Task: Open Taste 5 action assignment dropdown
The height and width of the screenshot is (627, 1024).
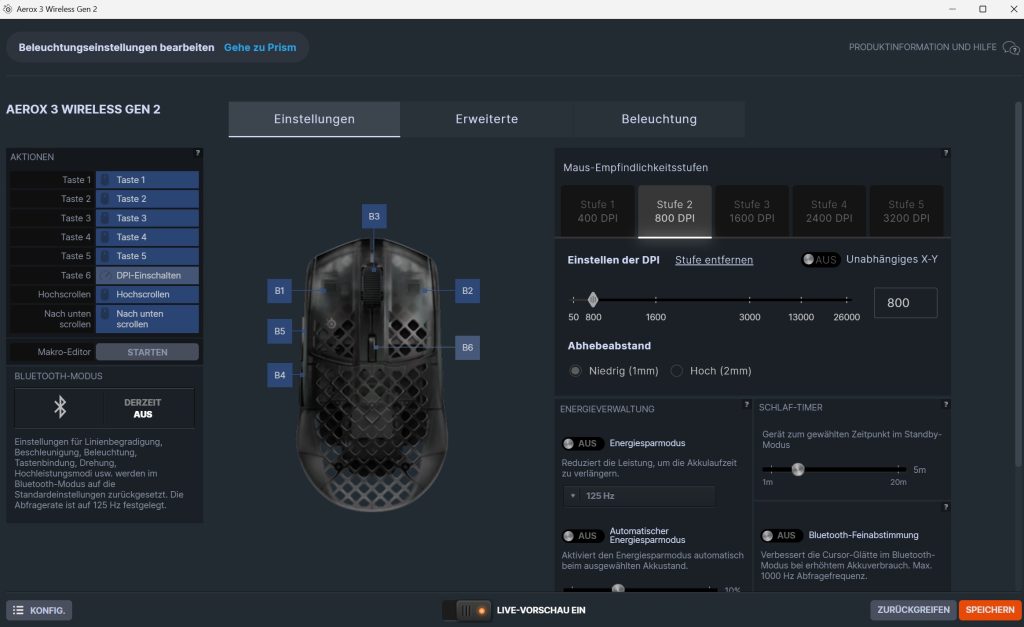Action: click(x=148, y=256)
